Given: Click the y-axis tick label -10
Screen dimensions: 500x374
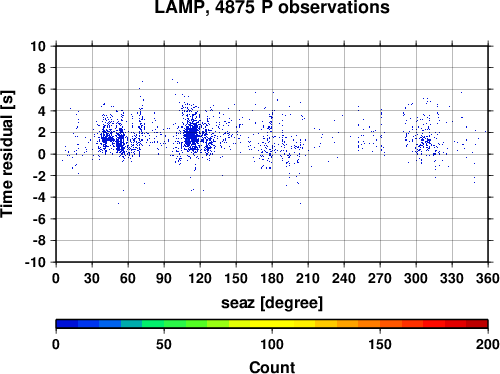Looking at the screenshot, I should tap(35, 262).
